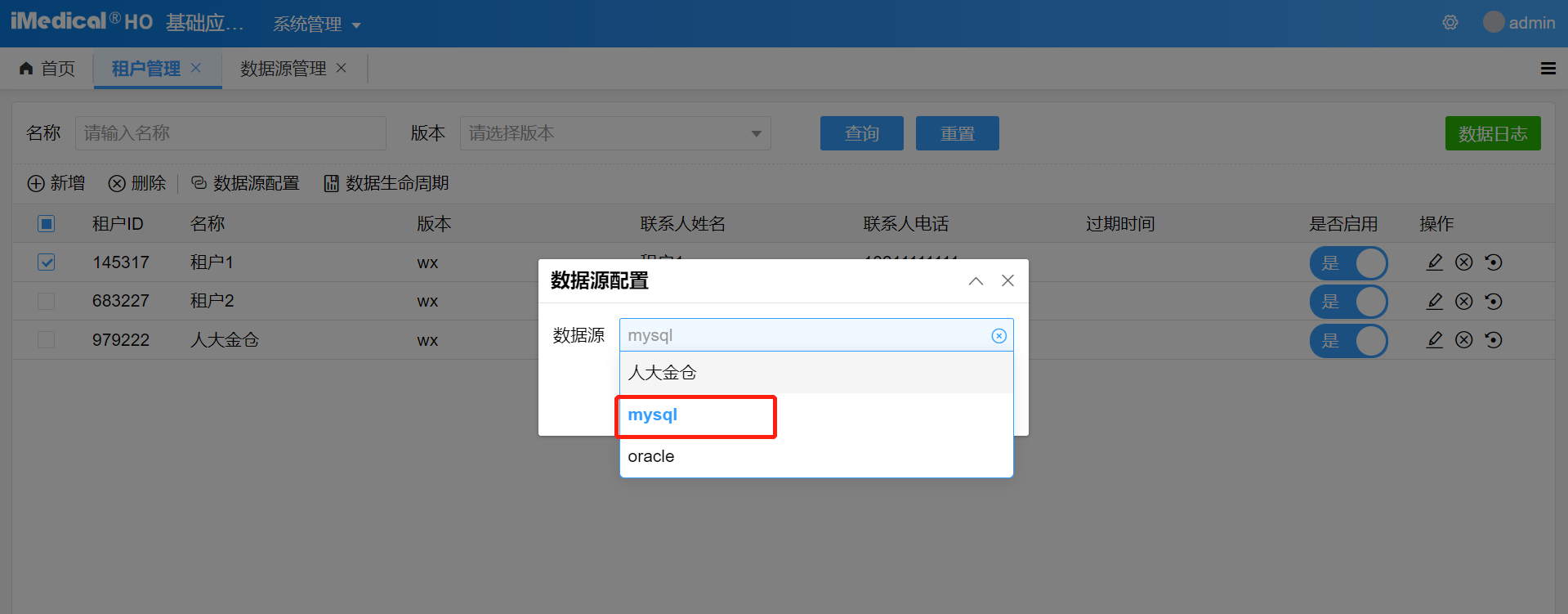Viewport: 1568px width, 614px height.
Task: Select oracle from the datasource list
Action: point(816,456)
